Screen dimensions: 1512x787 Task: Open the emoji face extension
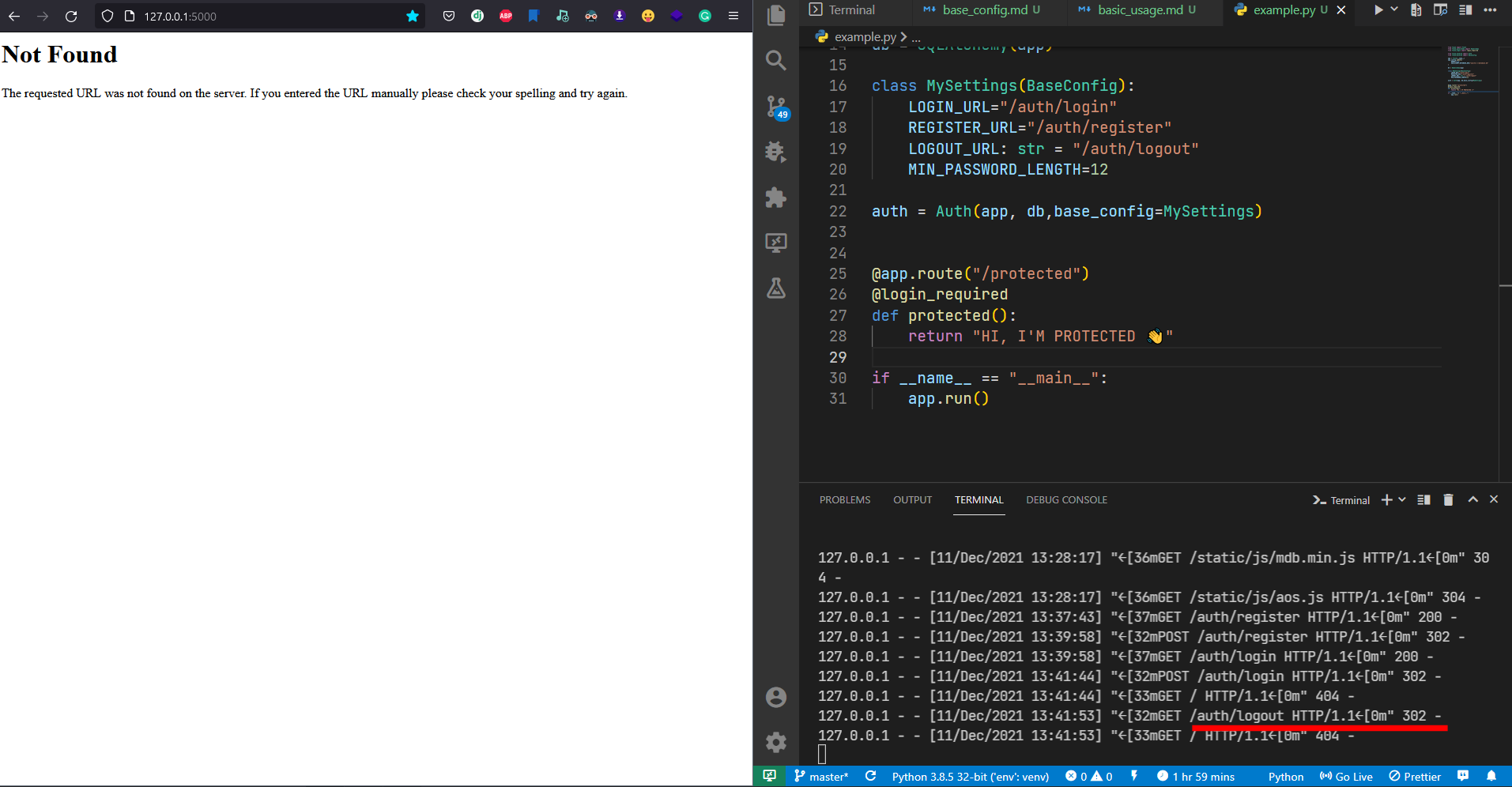(x=648, y=16)
